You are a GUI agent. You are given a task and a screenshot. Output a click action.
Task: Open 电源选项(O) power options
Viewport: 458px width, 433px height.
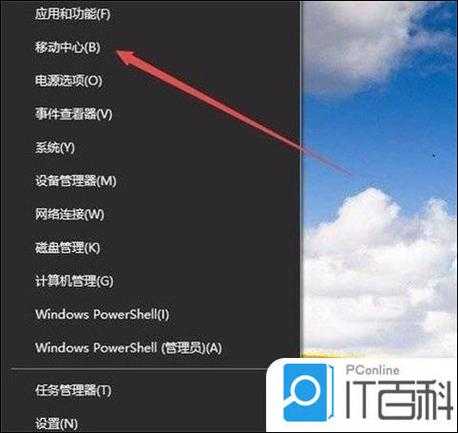pos(69,81)
